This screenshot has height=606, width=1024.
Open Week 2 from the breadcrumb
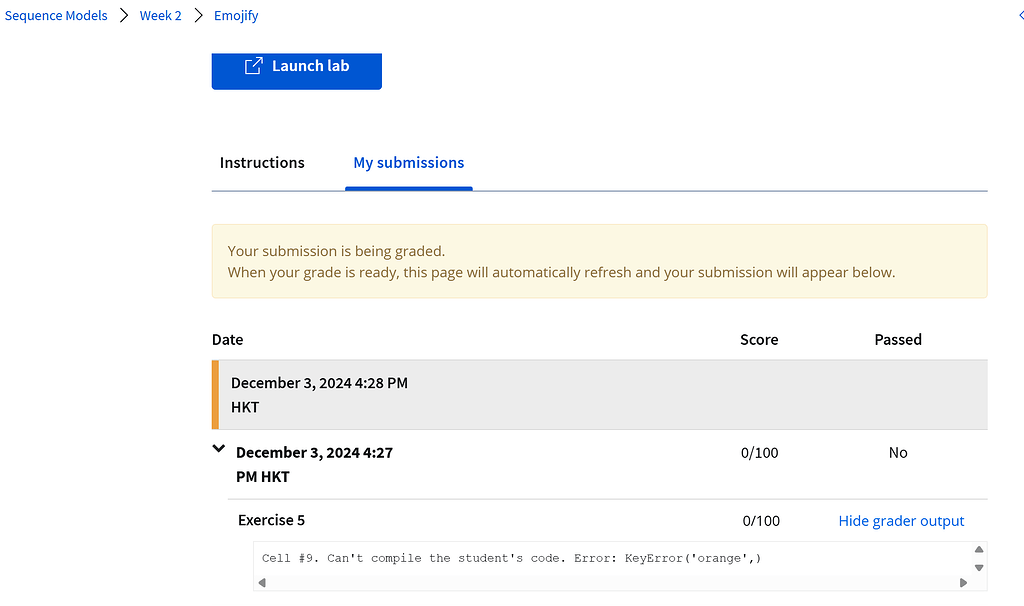point(160,16)
